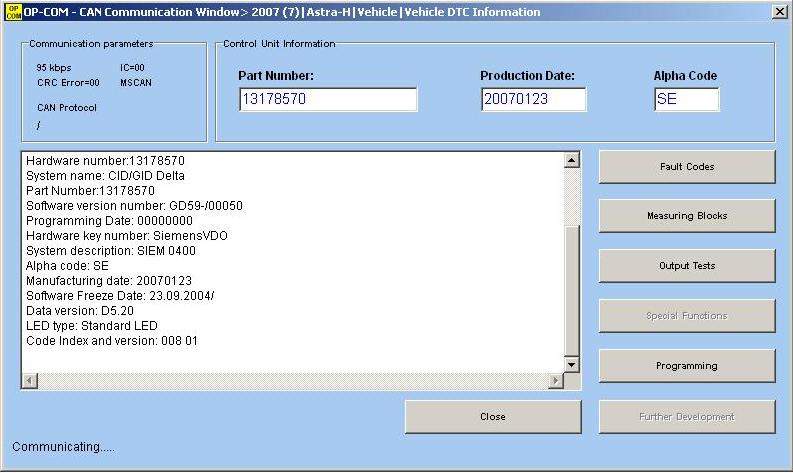
Task: Click the 'CAN Protocol' label
Action: [x=67, y=108]
